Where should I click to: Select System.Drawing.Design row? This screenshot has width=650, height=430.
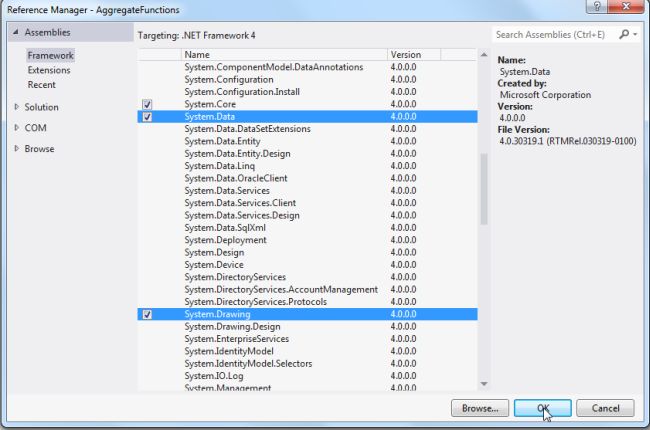point(307,327)
